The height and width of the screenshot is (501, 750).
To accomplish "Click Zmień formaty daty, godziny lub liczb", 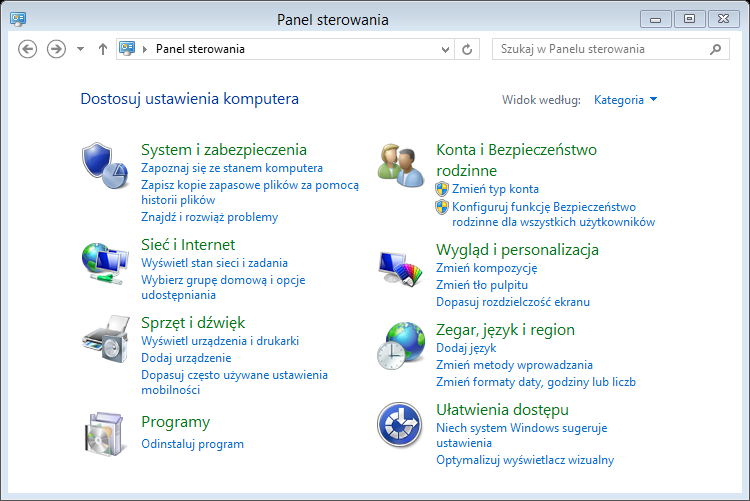I will tap(536, 382).
